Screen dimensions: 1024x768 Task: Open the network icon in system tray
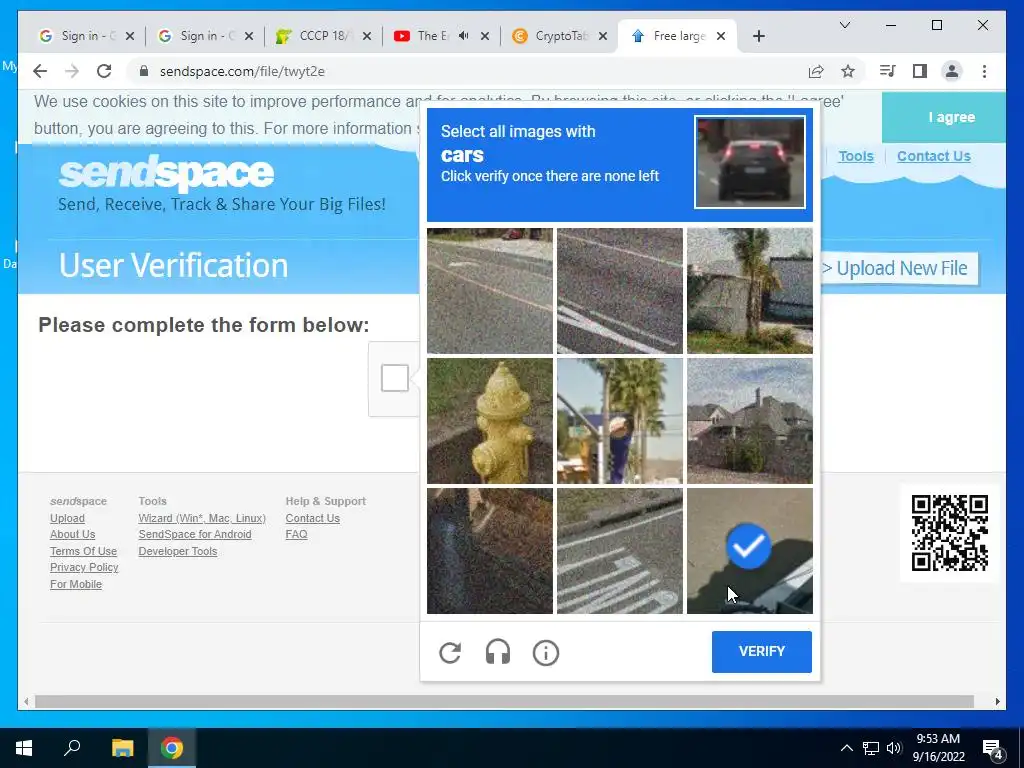pyautogui.click(x=871, y=748)
